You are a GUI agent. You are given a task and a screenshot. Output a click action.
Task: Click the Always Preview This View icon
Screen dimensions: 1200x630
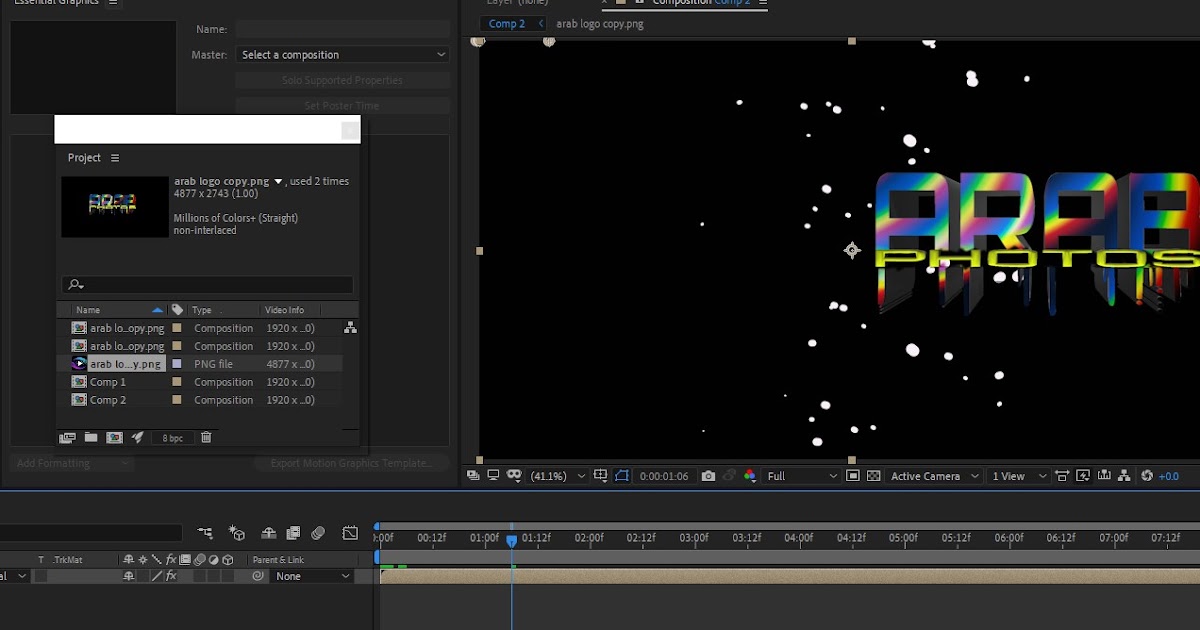pos(474,476)
